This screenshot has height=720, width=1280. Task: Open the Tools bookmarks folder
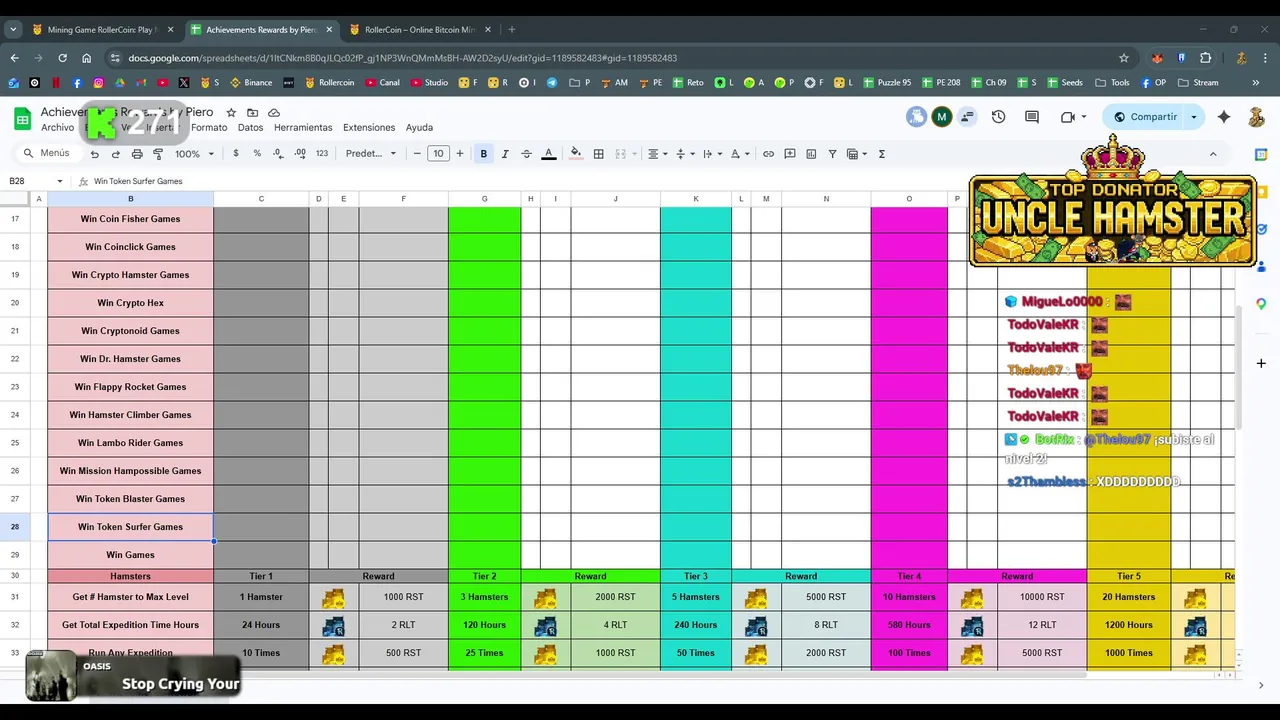pos(1112,83)
